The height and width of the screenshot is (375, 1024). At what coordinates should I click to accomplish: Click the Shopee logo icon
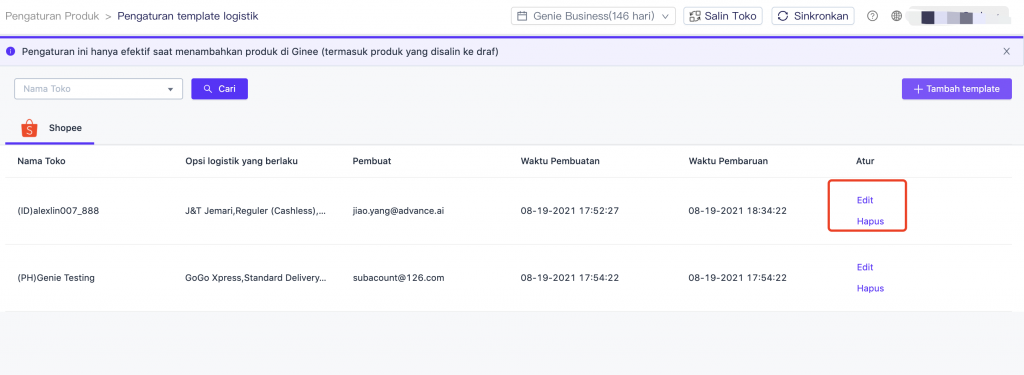(29, 128)
